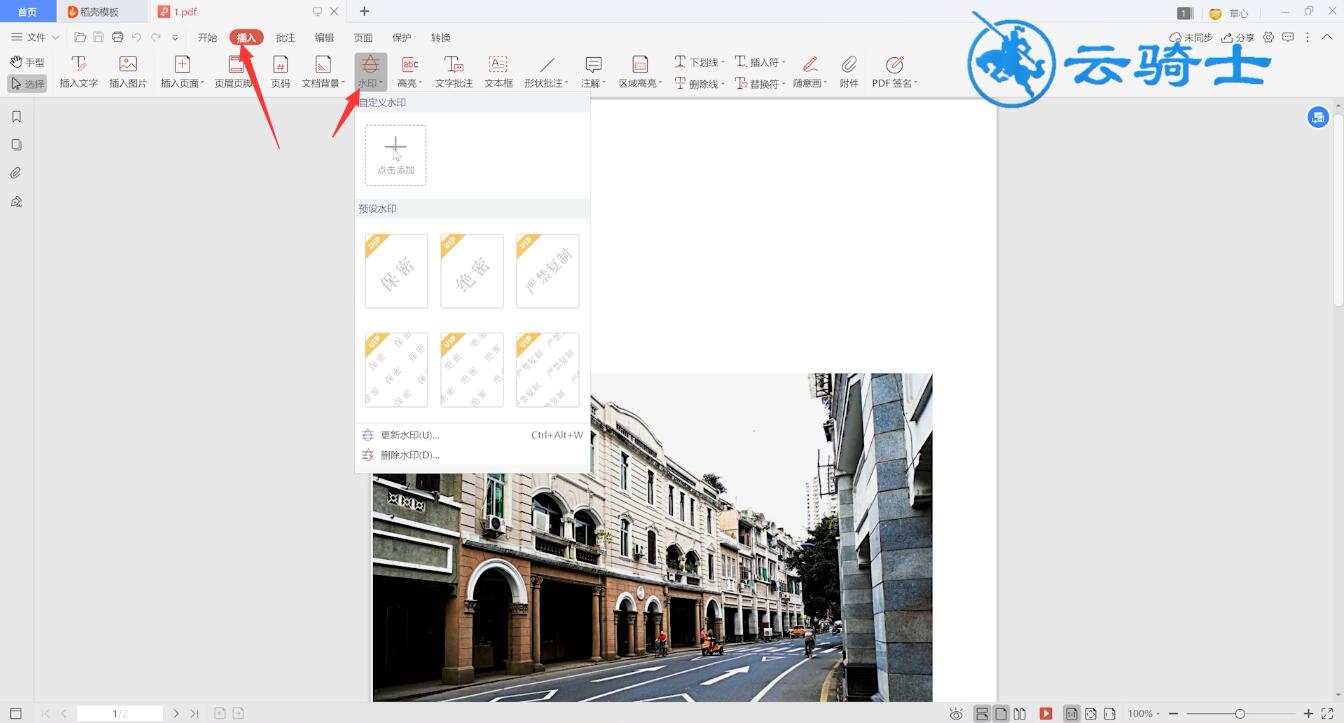Choose the single 绝密 preset watermark
This screenshot has height=723, width=1344.
[x=472, y=271]
